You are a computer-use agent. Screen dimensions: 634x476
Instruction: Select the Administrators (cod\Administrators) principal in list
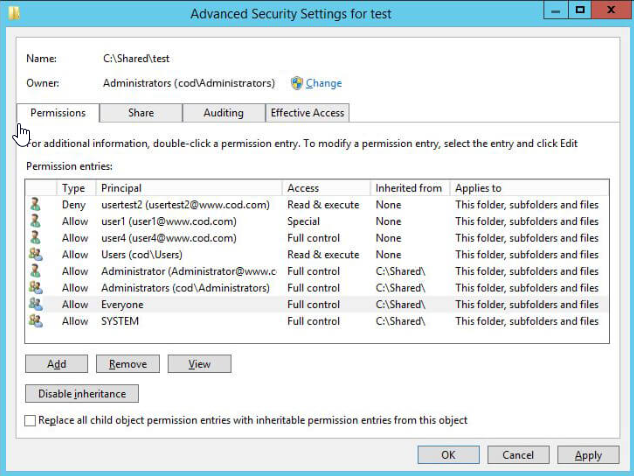[185, 288]
